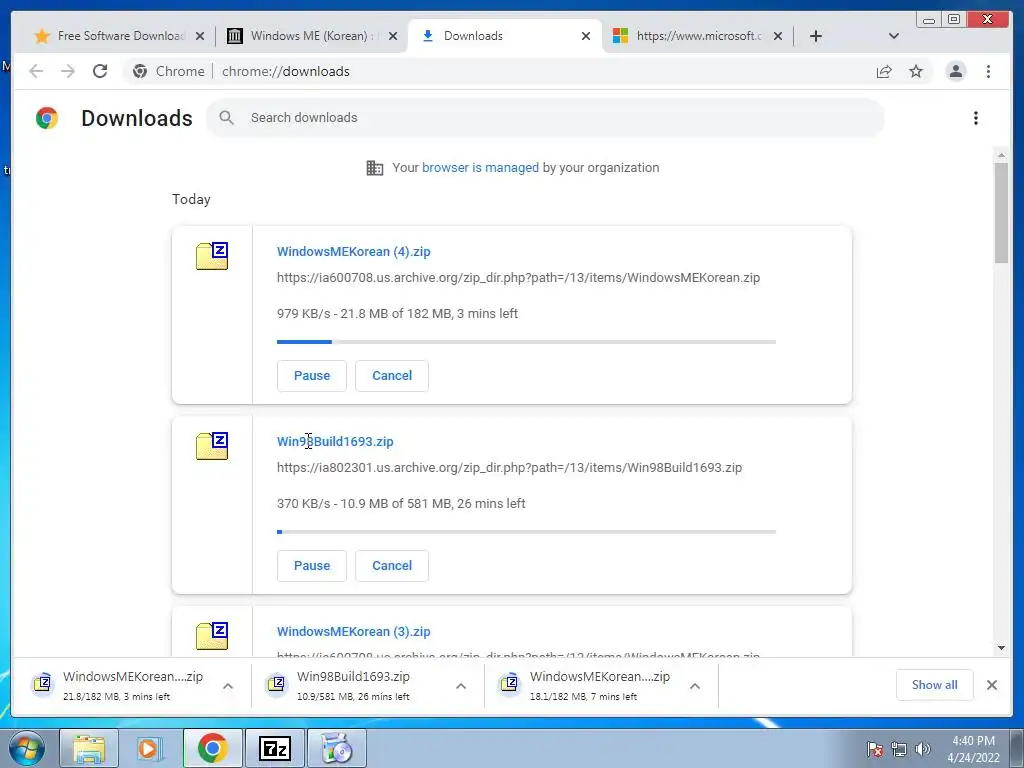Screen dimensions: 1024x768
Task: Open 7-Zip from the taskbar
Action: (x=275, y=748)
